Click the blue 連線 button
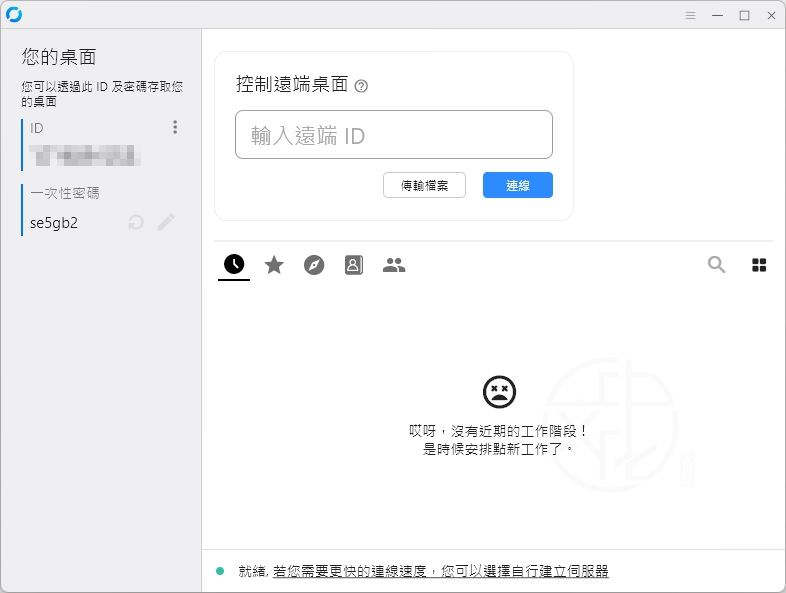 coord(517,185)
